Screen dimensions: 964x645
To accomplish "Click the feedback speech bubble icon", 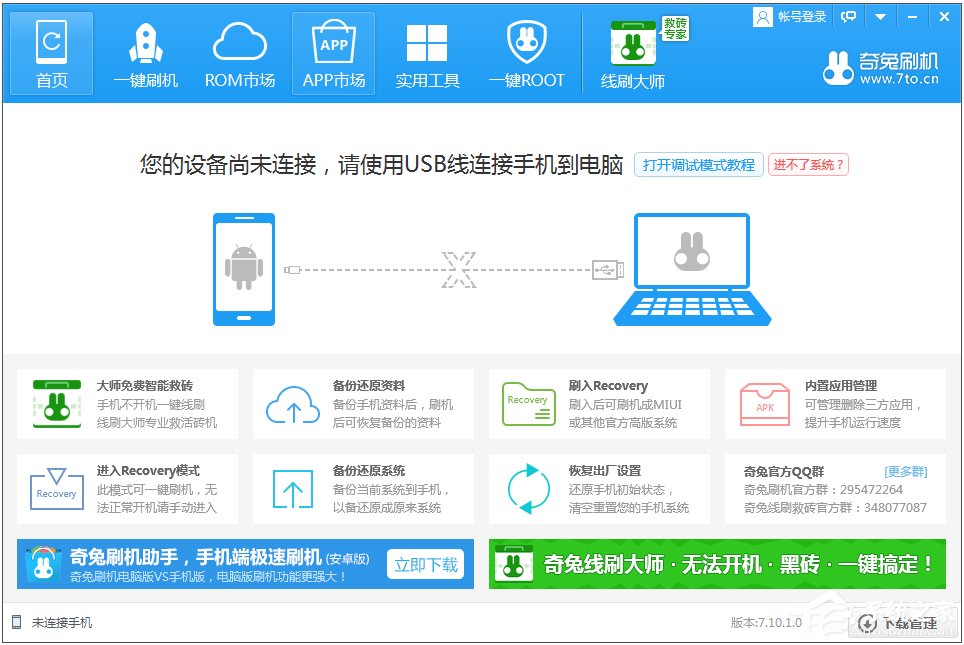I will click(848, 17).
